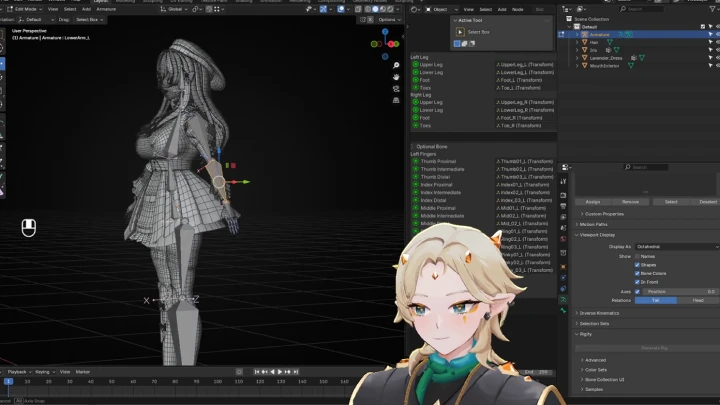Open the Add menu in 3D viewport header
This screenshot has width=720, height=405.
pyautogui.click(x=86, y=9)
